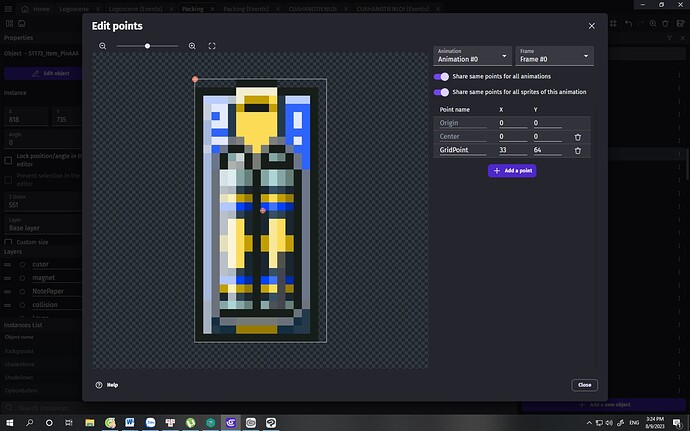
Task: Click the Center point X value
Action: click(513, 136)
